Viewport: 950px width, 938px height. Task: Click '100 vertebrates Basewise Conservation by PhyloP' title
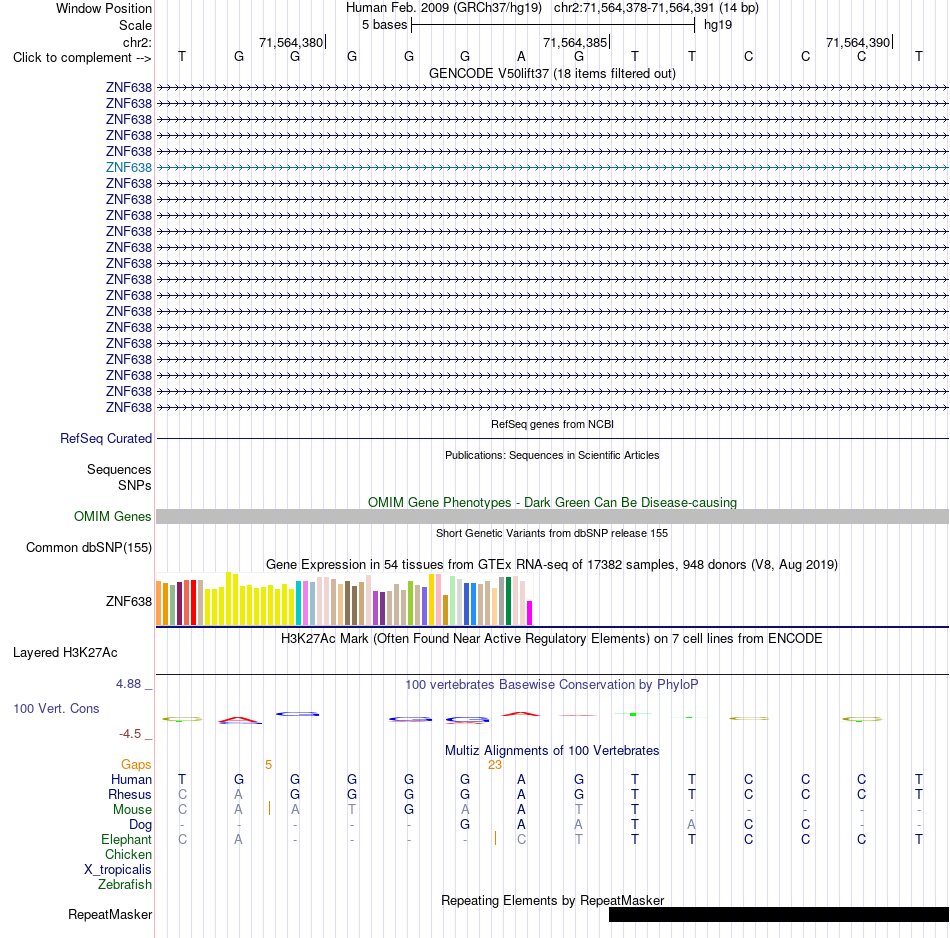(552, 684)
